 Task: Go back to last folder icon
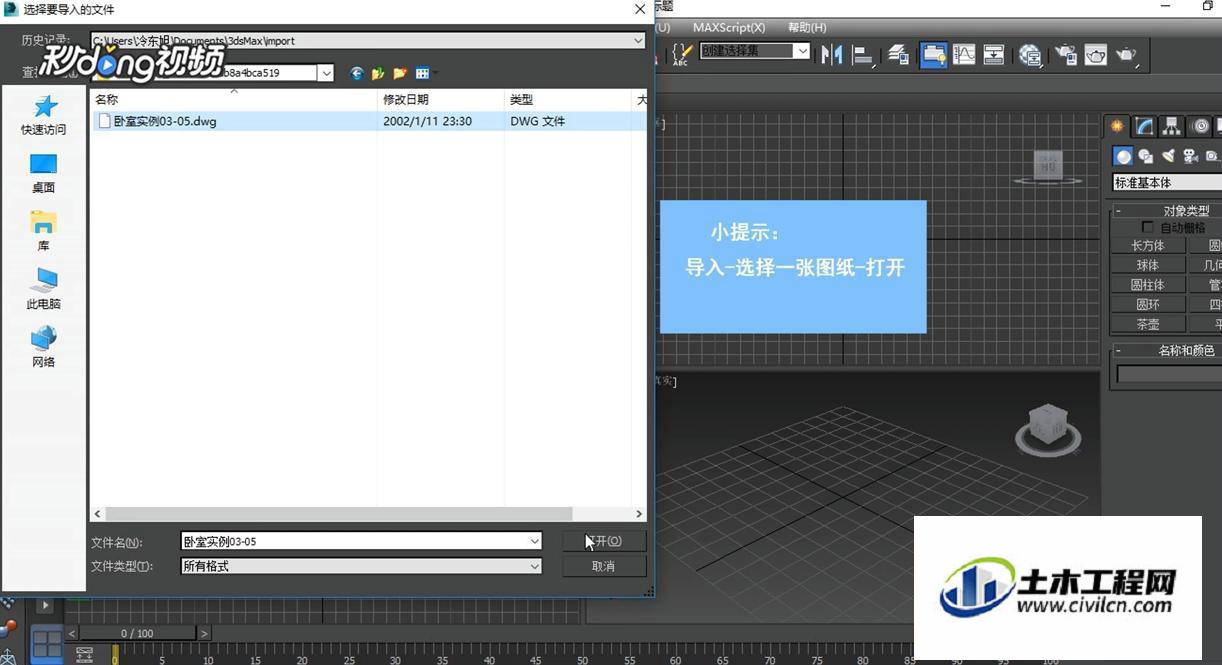tap(357, 73)
